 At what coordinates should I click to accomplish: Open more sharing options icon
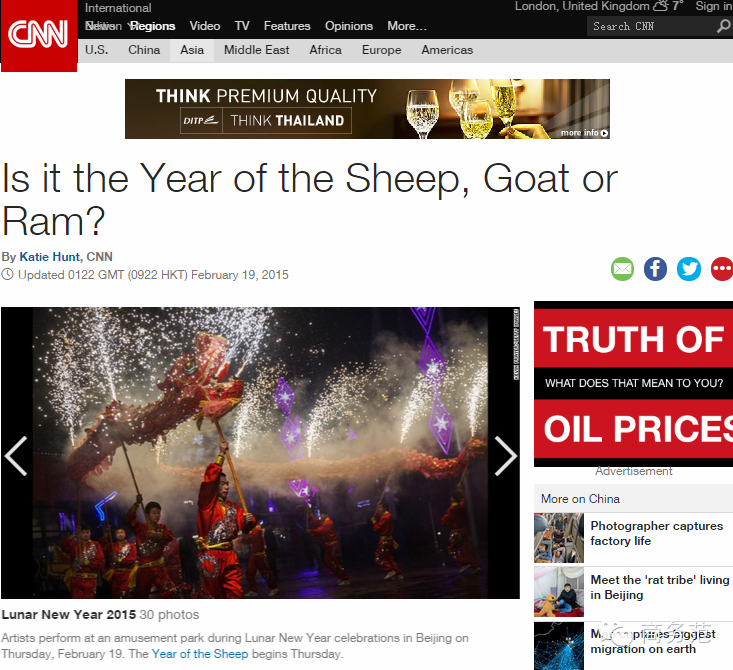(722, 269)
